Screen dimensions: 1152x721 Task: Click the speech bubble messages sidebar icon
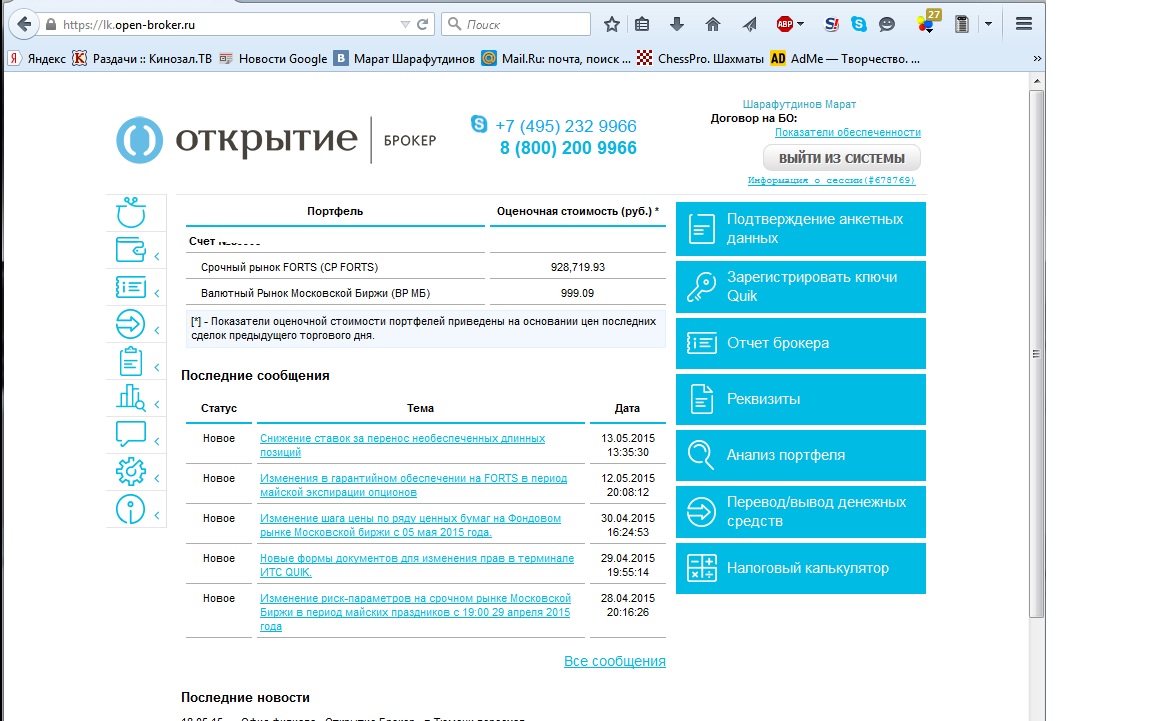click(x=131, y=434)
